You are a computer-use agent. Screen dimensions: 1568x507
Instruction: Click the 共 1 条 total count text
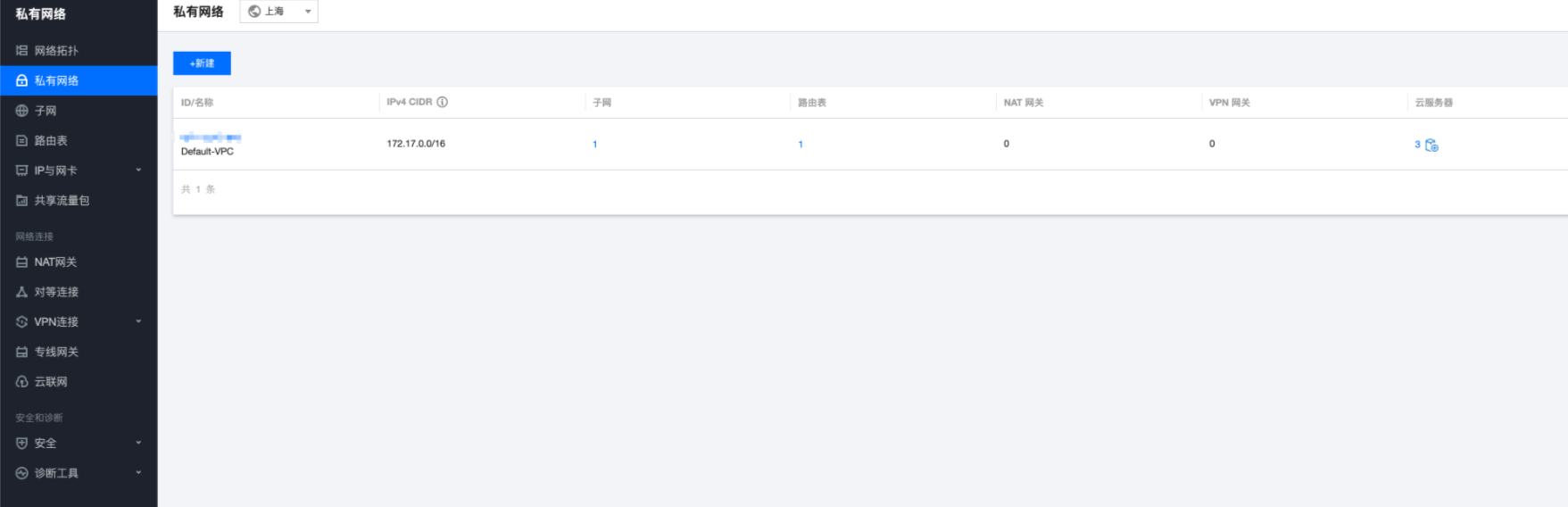point(198,189)
